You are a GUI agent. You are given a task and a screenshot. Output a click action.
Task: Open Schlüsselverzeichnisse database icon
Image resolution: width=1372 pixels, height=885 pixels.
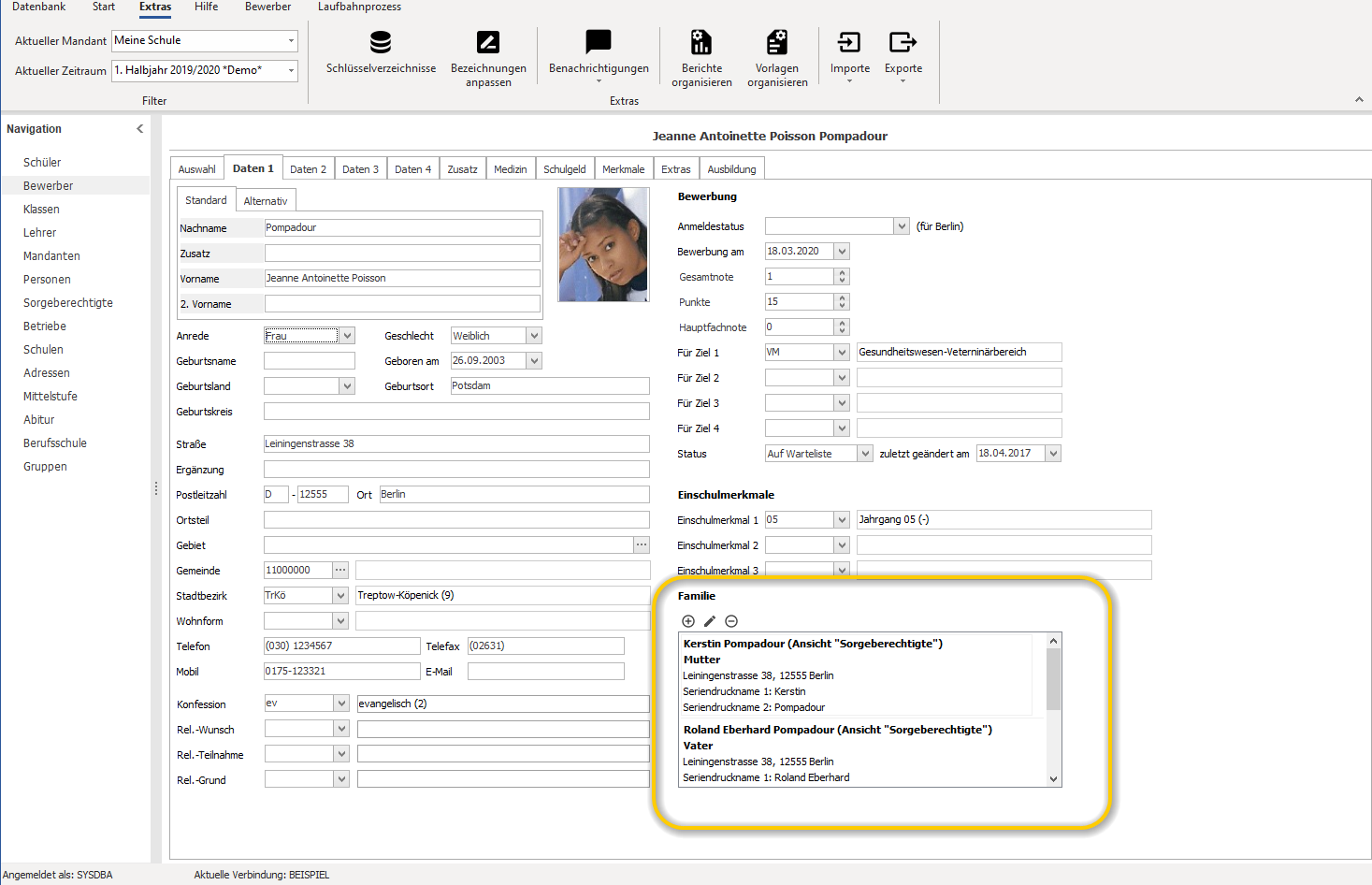[x=381, y=42]
